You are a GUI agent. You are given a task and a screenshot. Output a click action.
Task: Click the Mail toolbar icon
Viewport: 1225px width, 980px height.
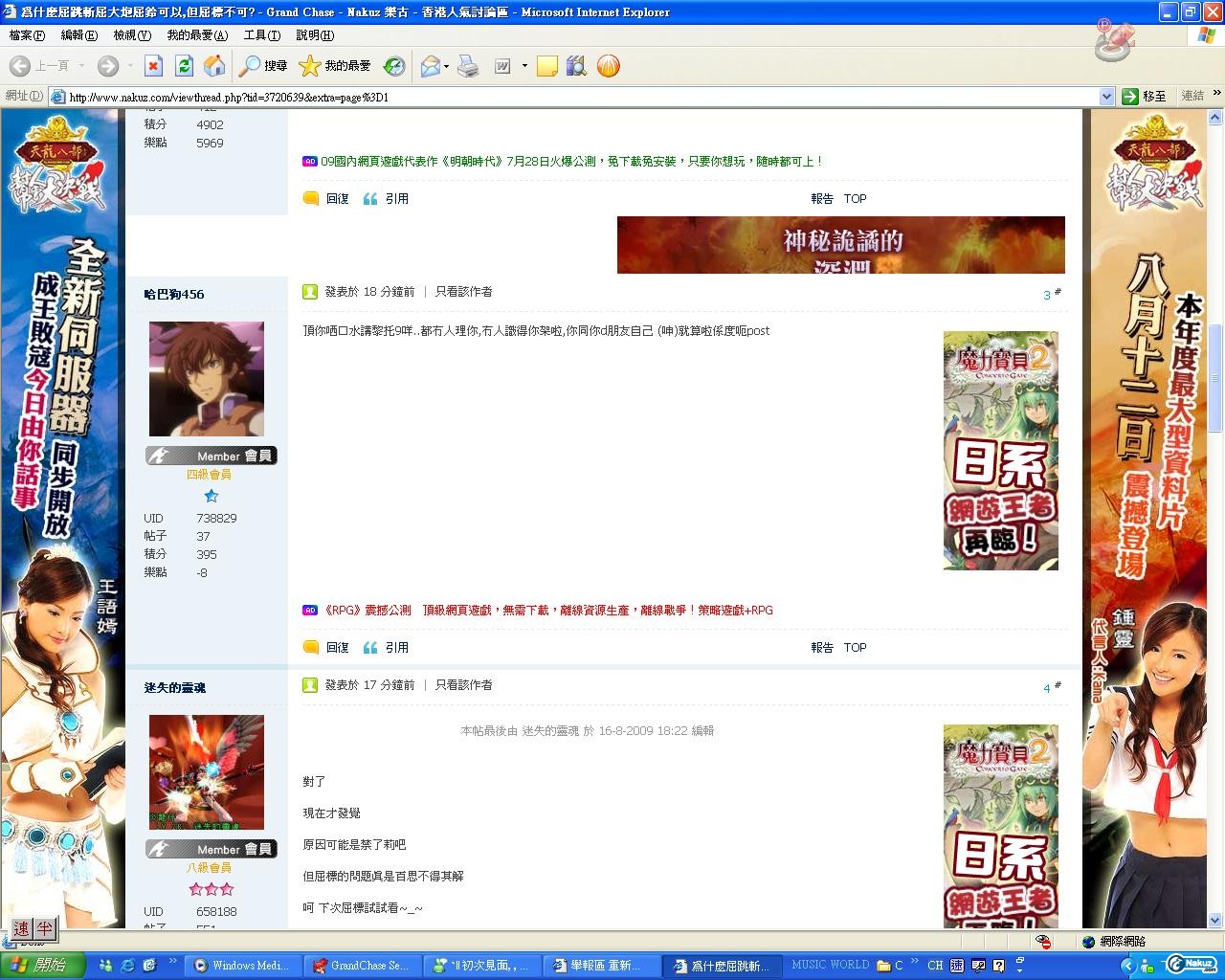click(x=430, y=66)
